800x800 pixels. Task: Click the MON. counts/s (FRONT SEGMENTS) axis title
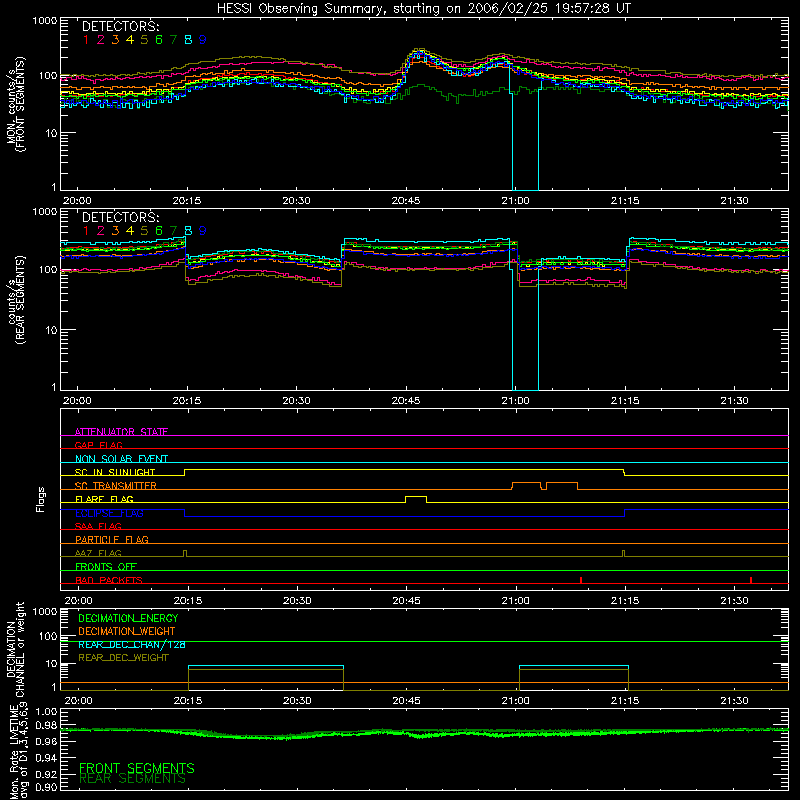point(16,104)
